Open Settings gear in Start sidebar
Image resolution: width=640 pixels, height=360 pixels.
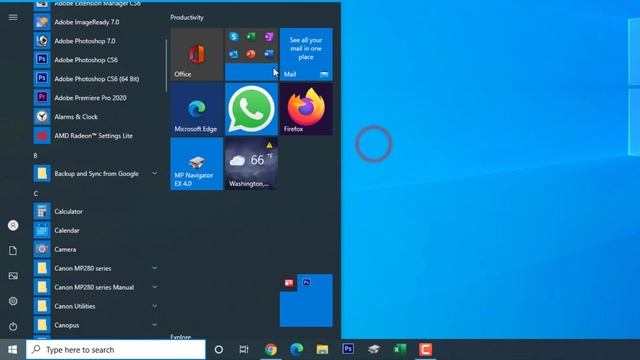pyautogui.click(x=13, y=301)
